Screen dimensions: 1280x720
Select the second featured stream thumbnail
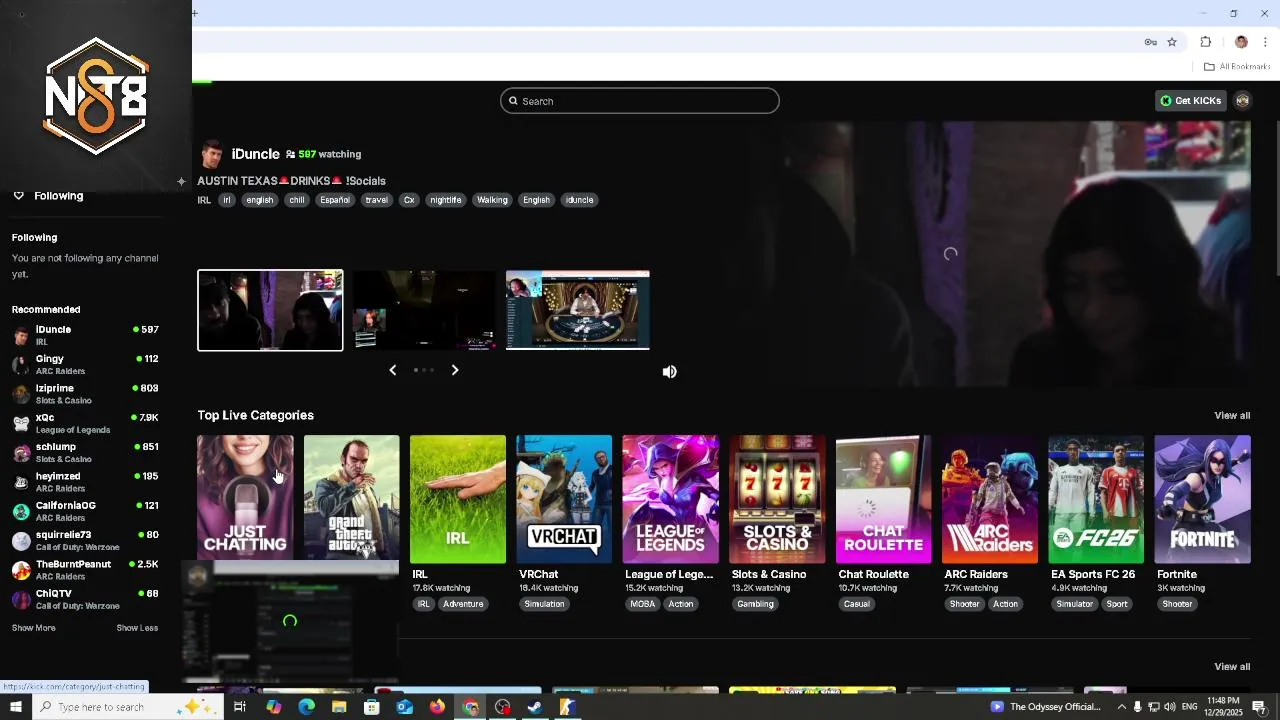tap(424, 310)
